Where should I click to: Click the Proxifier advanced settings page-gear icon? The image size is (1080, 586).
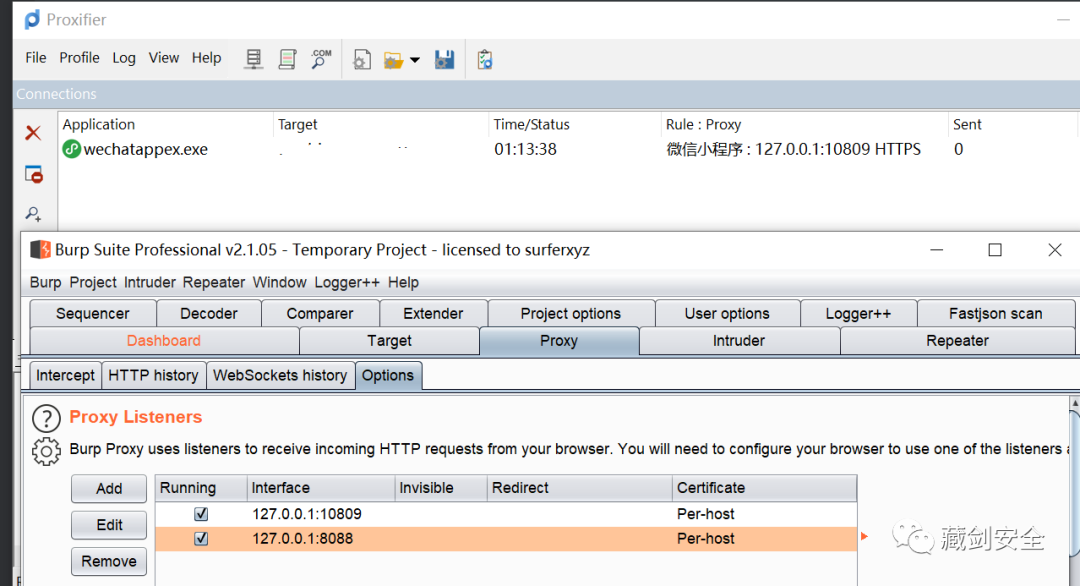pyautogui.click(x=362, y=60)
